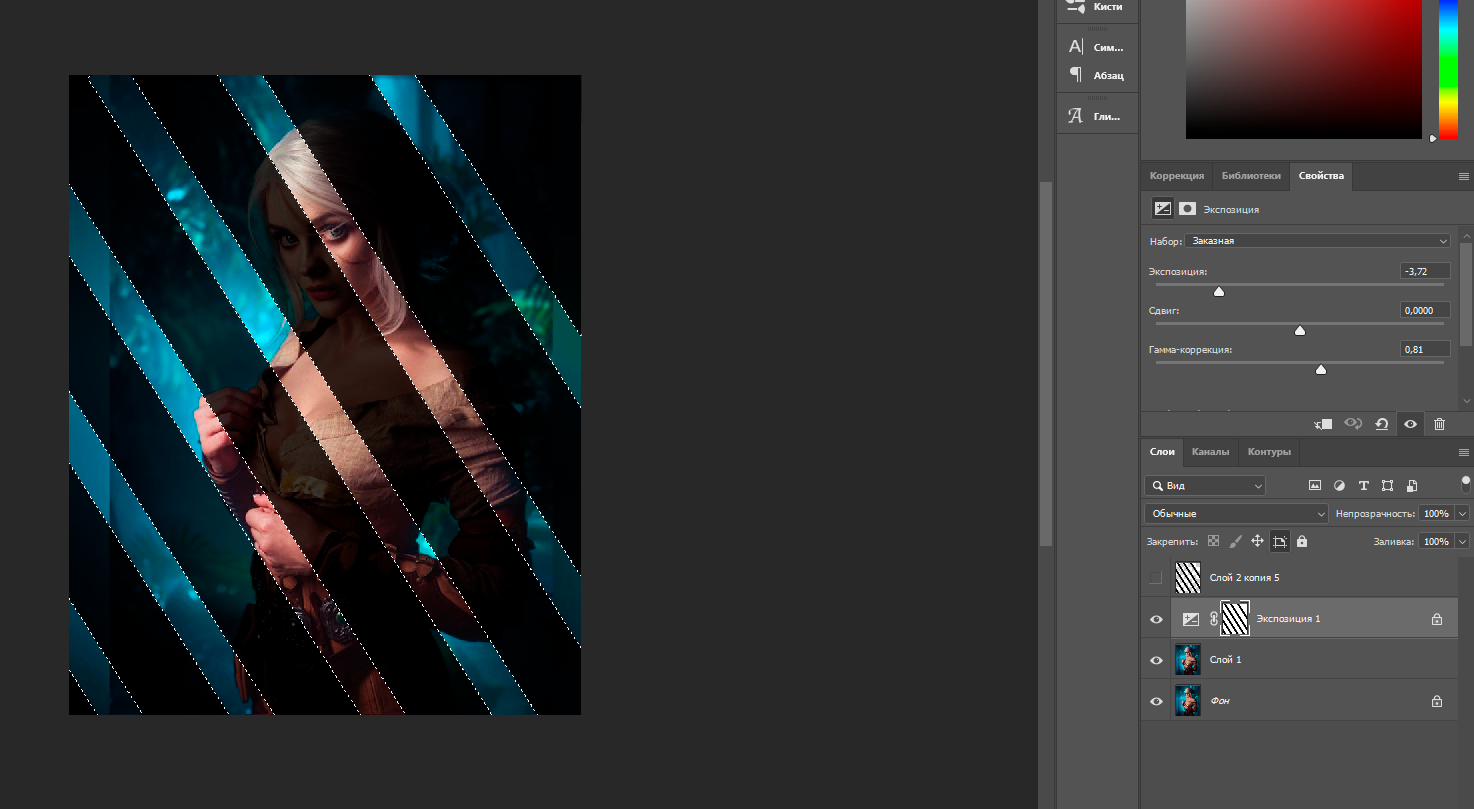The width and height of the screenshot is (1474, 809).
Task: Open the Непрозрачность opacity dropdown arrow
Action: (1462, 513)
